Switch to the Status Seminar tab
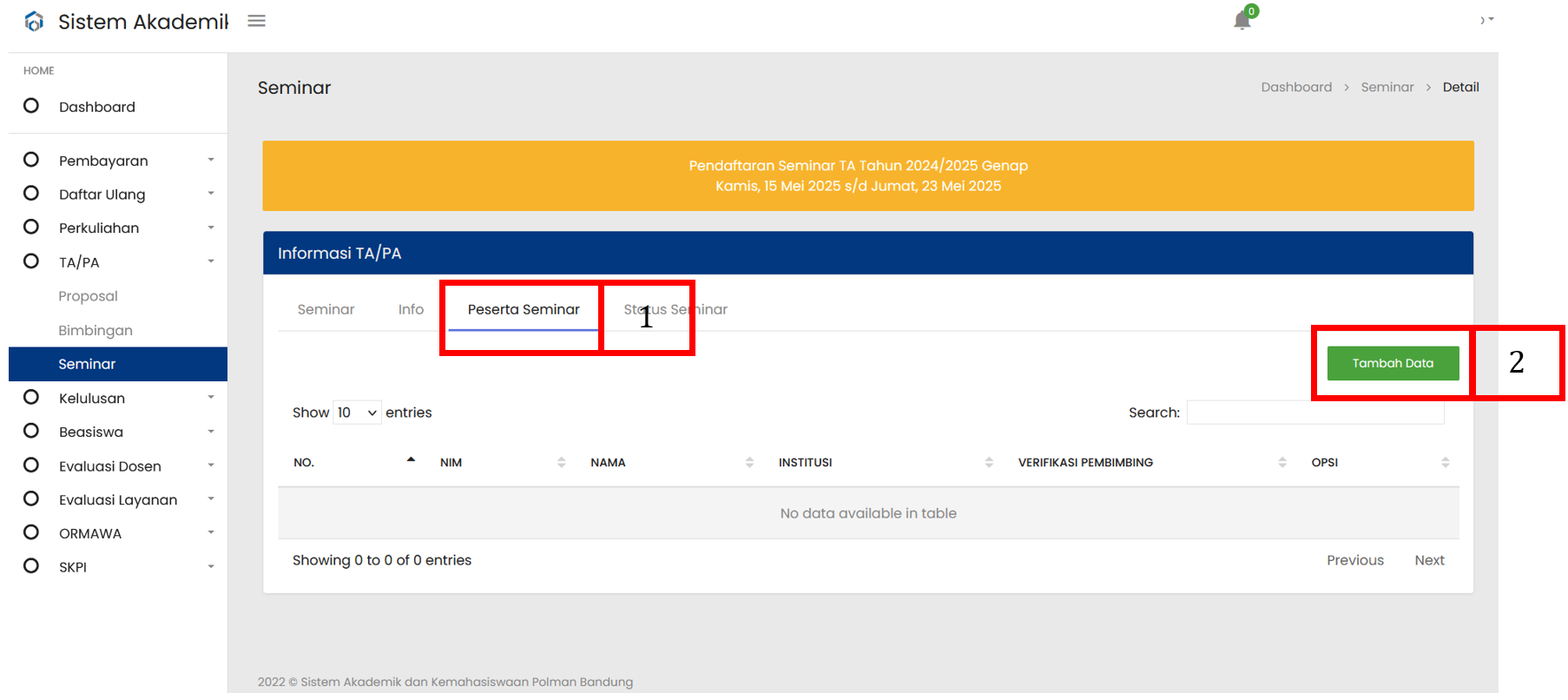Image resolution: width=1568 pixels, height=700 pixels. click(675, 309)
